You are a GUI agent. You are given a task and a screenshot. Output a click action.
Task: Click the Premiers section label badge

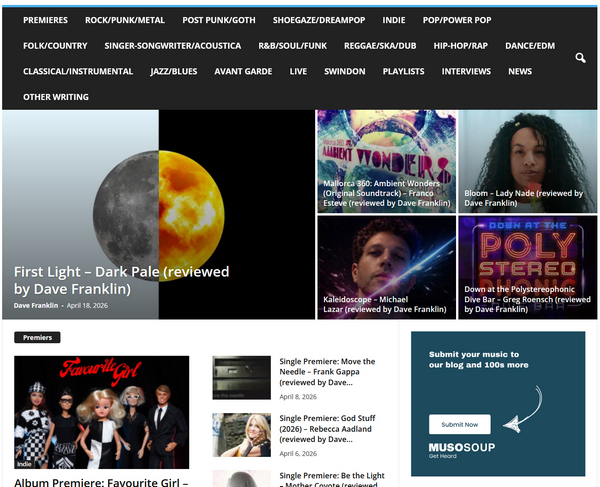[x=38, y=338]
